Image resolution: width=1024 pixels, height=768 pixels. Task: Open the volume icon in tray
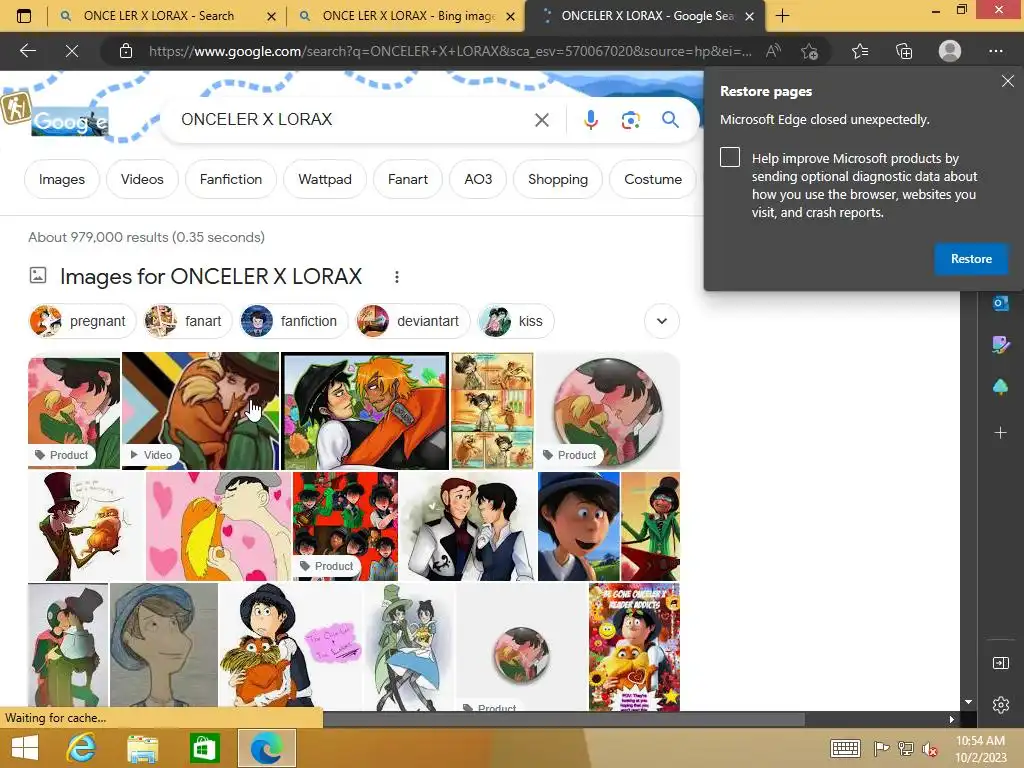pos(930,749)
